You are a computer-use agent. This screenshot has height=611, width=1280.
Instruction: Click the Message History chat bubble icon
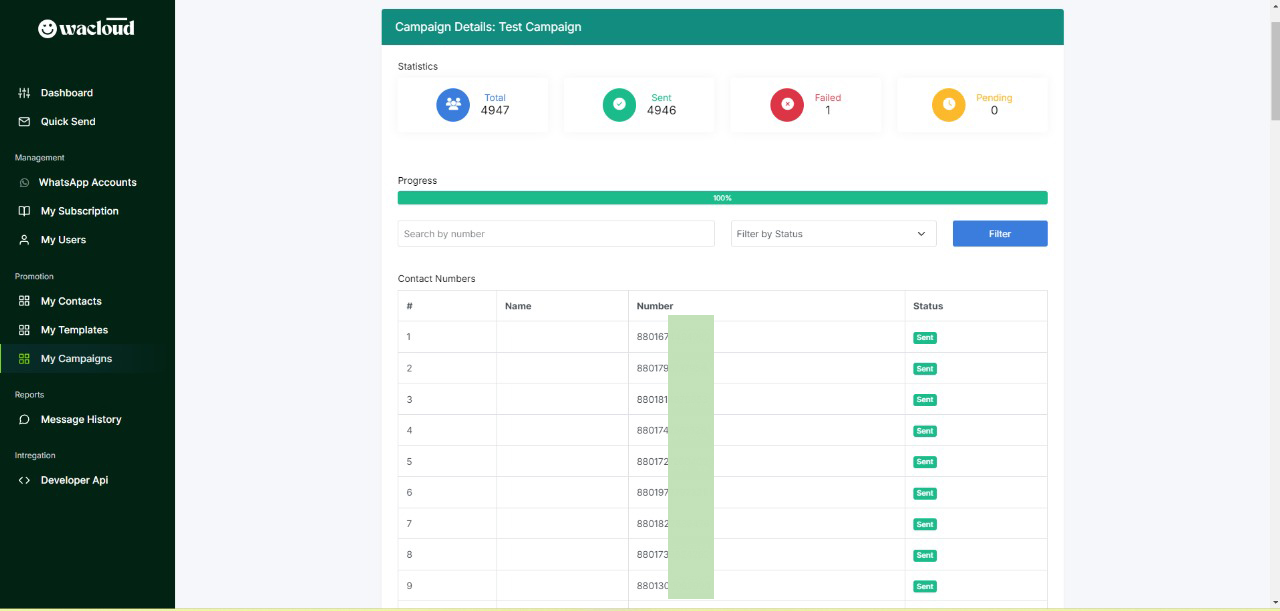pyautogui.click(x=24, y=420)
